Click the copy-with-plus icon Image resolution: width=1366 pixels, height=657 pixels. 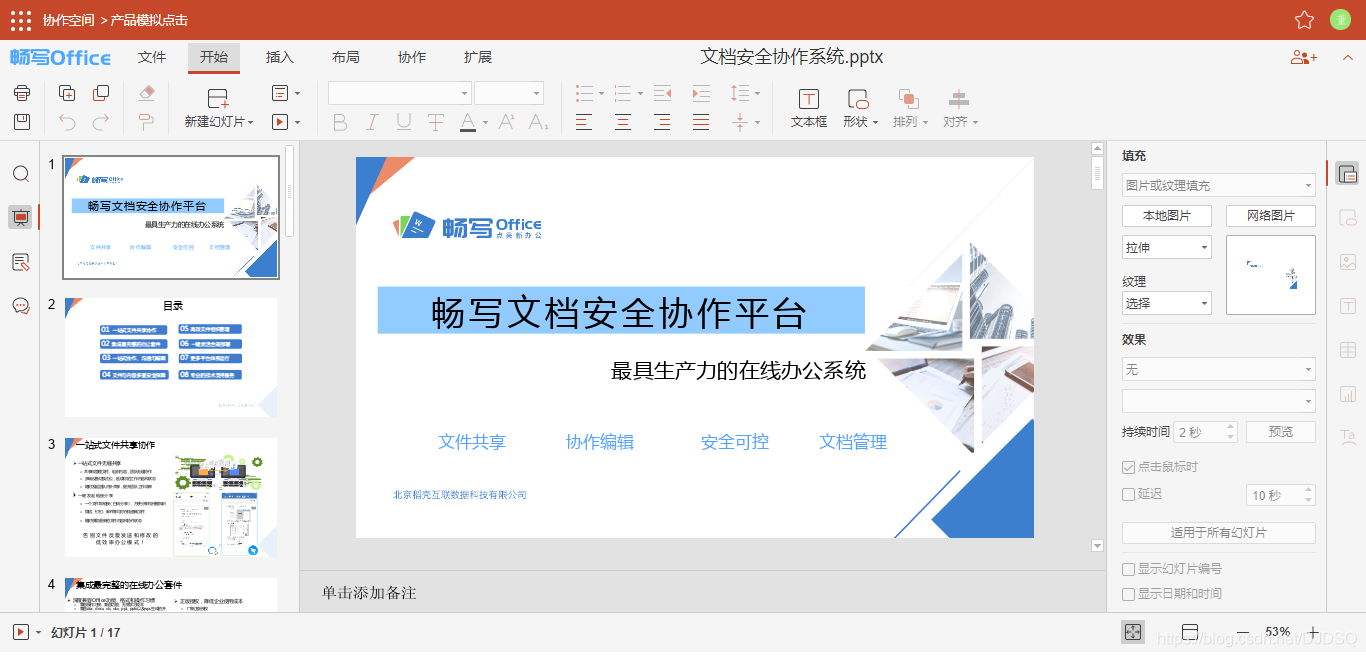pos(67,93)
